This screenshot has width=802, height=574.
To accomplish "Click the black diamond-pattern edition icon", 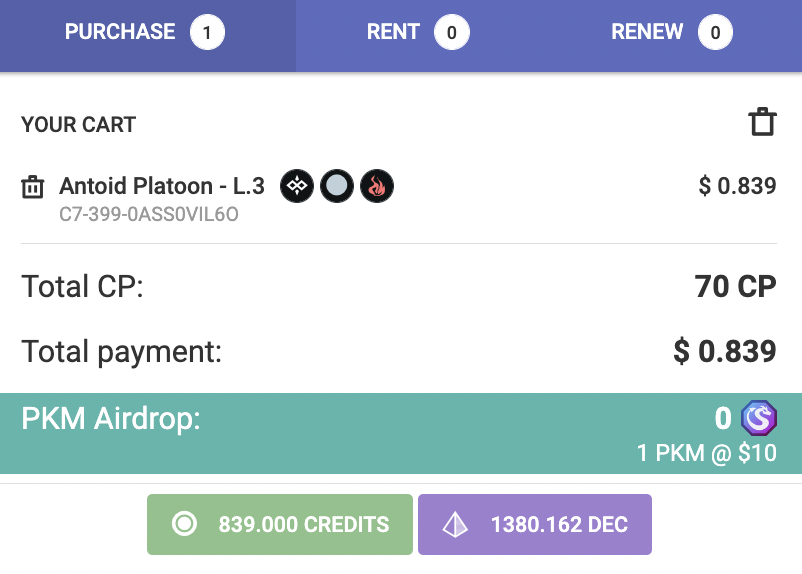I will [x=297, y=186].
